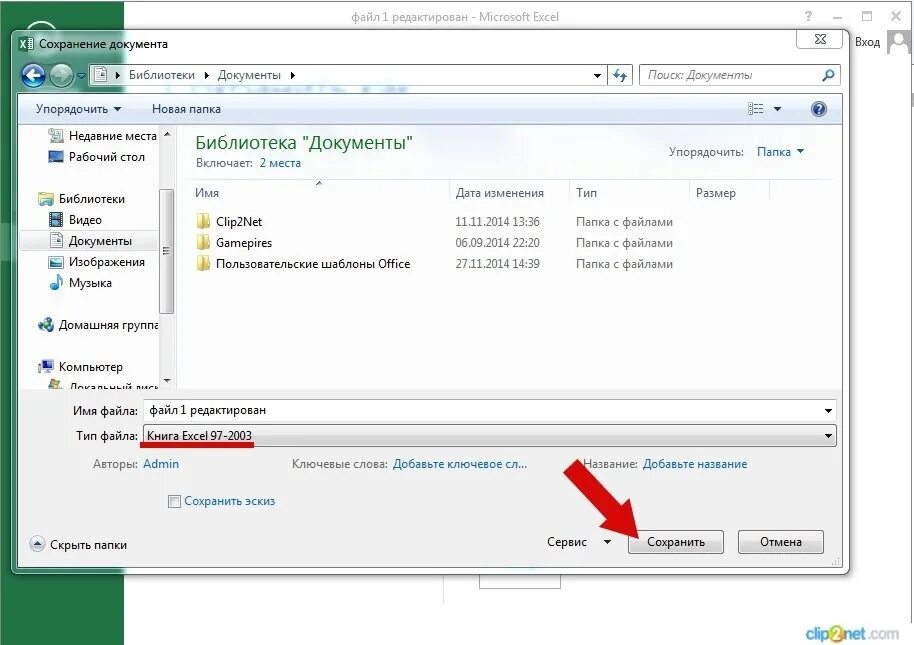Select the Gamepires folder
The image size is (914, 645).
[x=235, y=242]
